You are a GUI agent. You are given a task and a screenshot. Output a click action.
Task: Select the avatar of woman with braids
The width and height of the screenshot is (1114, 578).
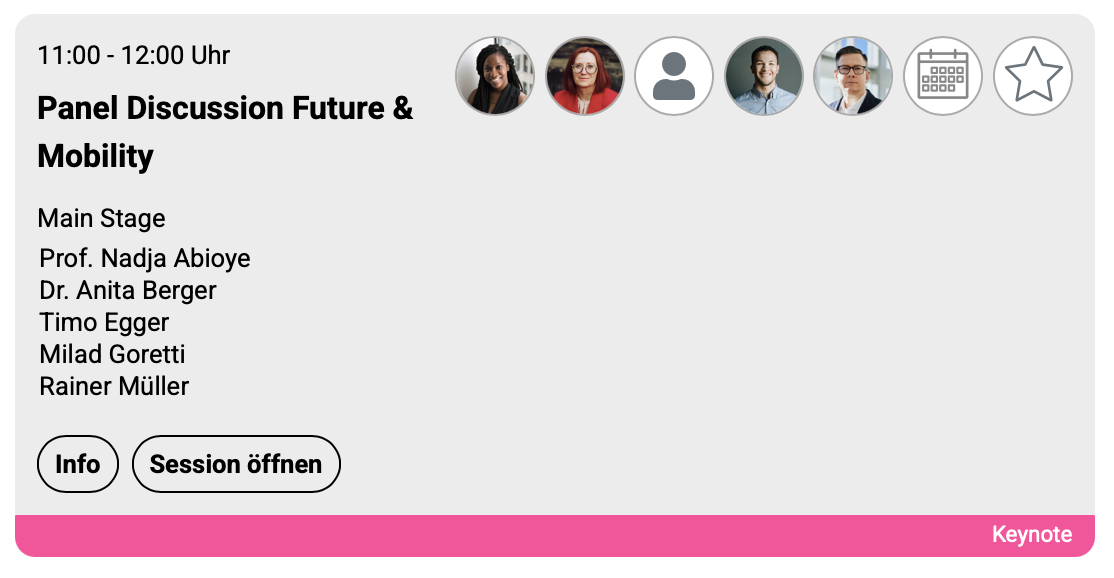[x=495, y=76]
